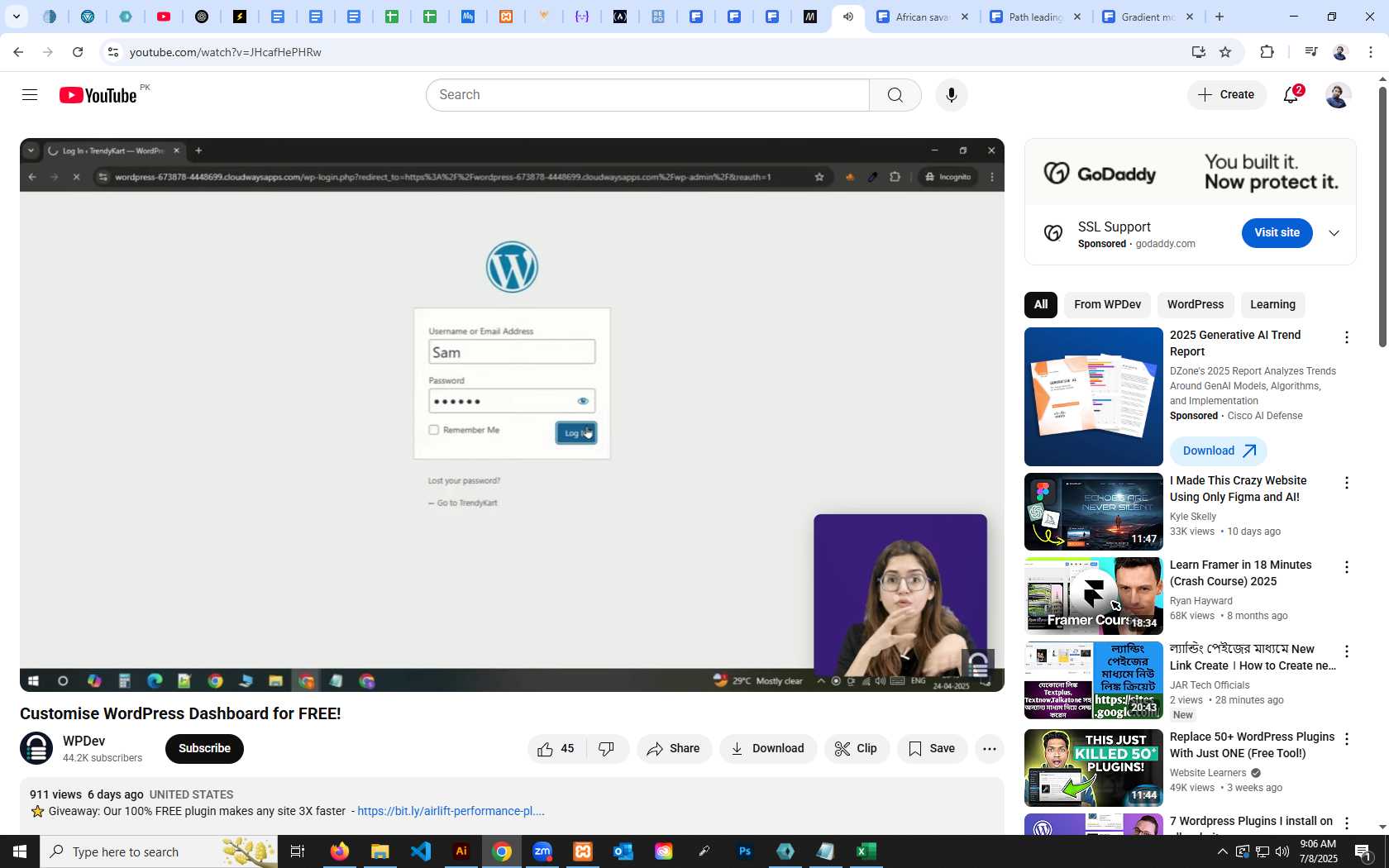Viewport: 1389px width, 868px height.
Task: Open Chrome extensions puzzle icon
Action: [x=1267, y=52]
